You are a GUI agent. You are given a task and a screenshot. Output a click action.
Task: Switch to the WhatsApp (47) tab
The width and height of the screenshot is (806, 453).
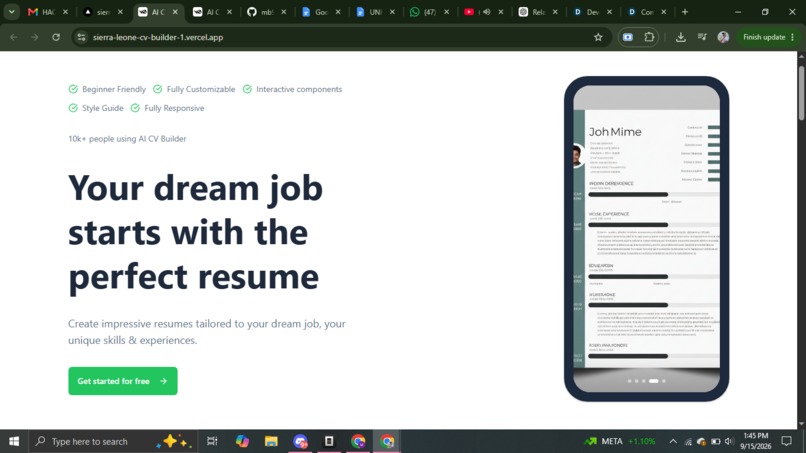(429, 12)
